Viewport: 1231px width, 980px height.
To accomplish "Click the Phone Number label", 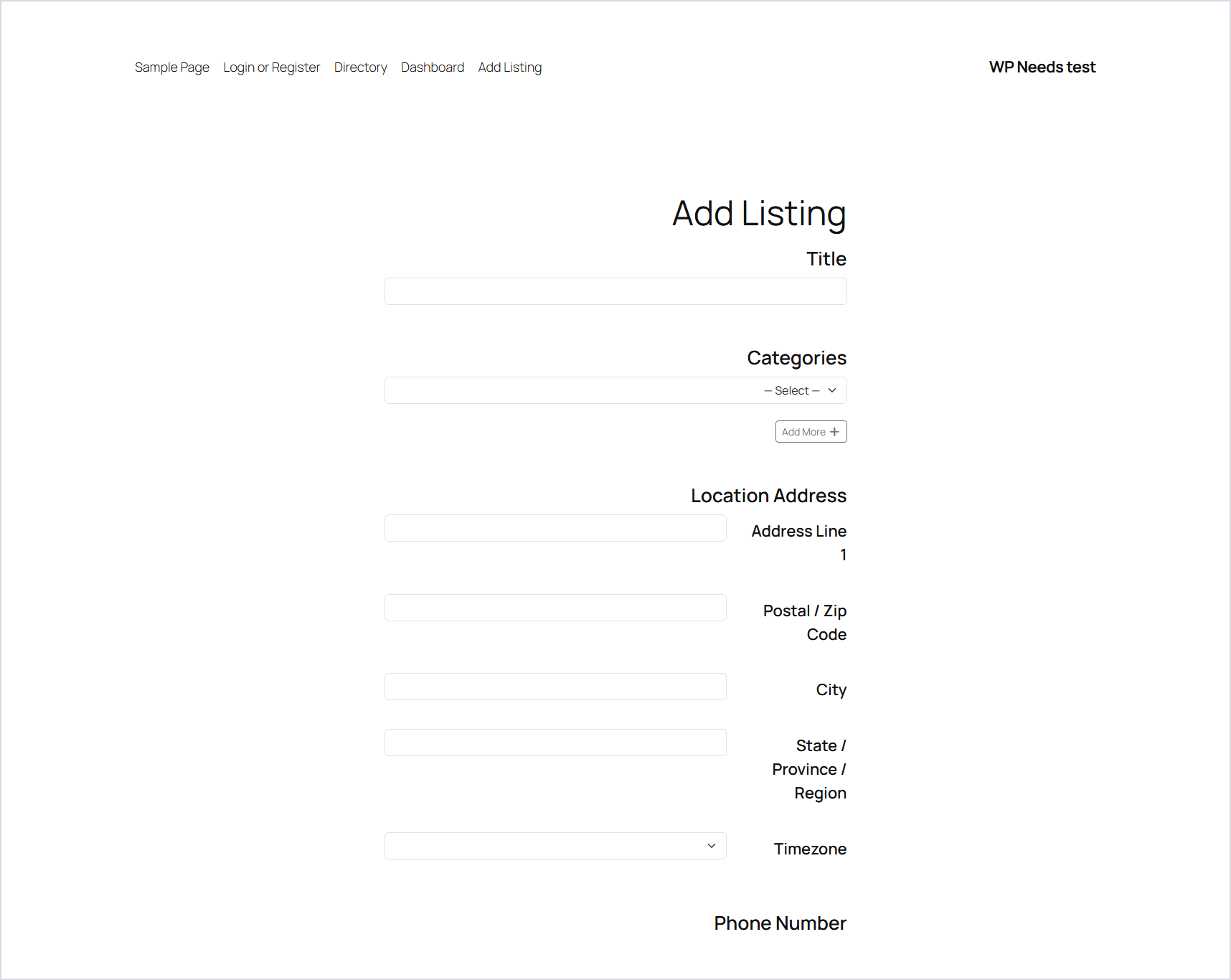I will click(780, 923).
